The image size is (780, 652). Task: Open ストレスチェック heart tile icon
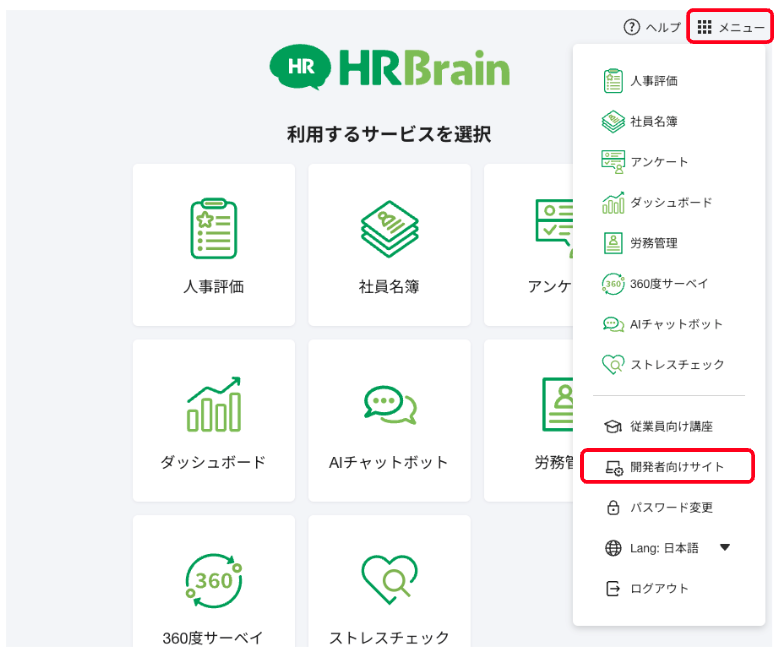tap(389, 580)
